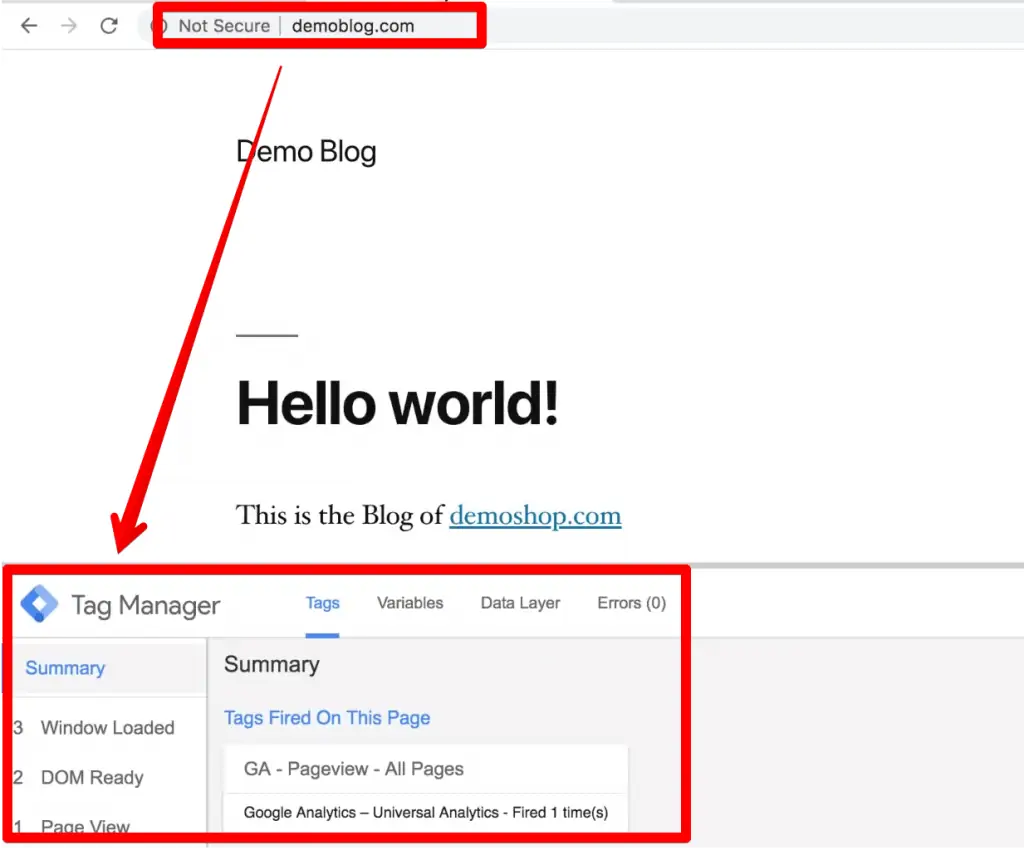1024x850 pixels.
Task: Select Summary in the debug sidebar
Action: click(x=64, y=667)
